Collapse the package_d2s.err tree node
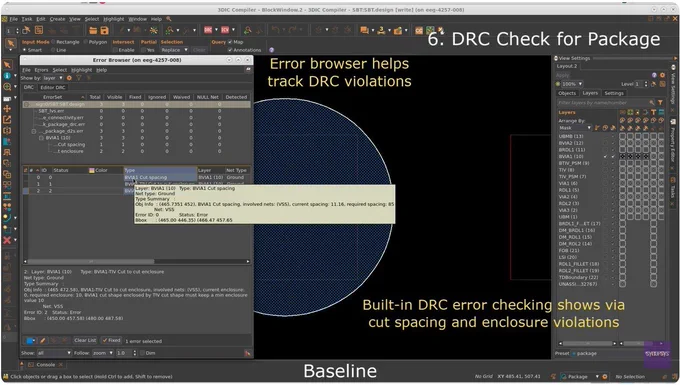The image size is (680, 385). tap(34, 131)
